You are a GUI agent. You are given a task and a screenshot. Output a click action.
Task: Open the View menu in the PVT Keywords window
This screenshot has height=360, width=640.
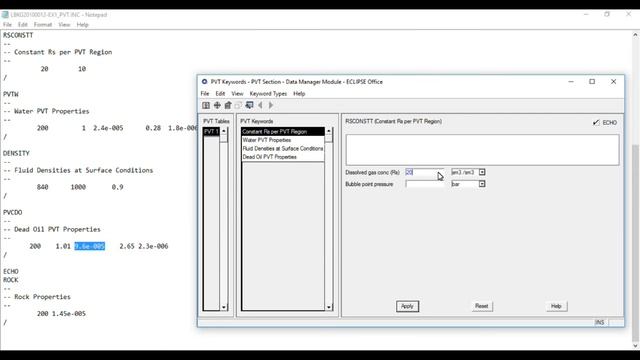pyautogui.click(x=237, y=93)
